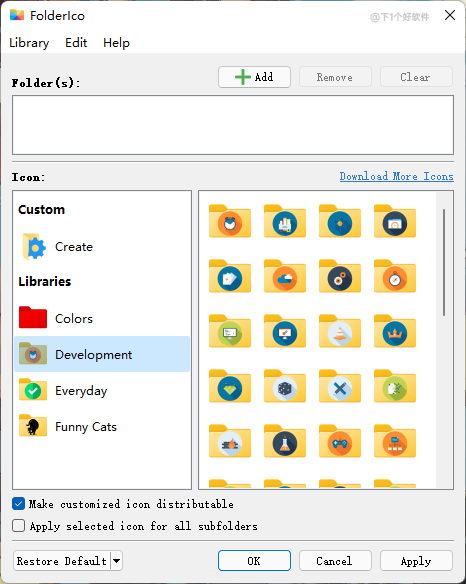Select the compass folder icon

[395, 276]
